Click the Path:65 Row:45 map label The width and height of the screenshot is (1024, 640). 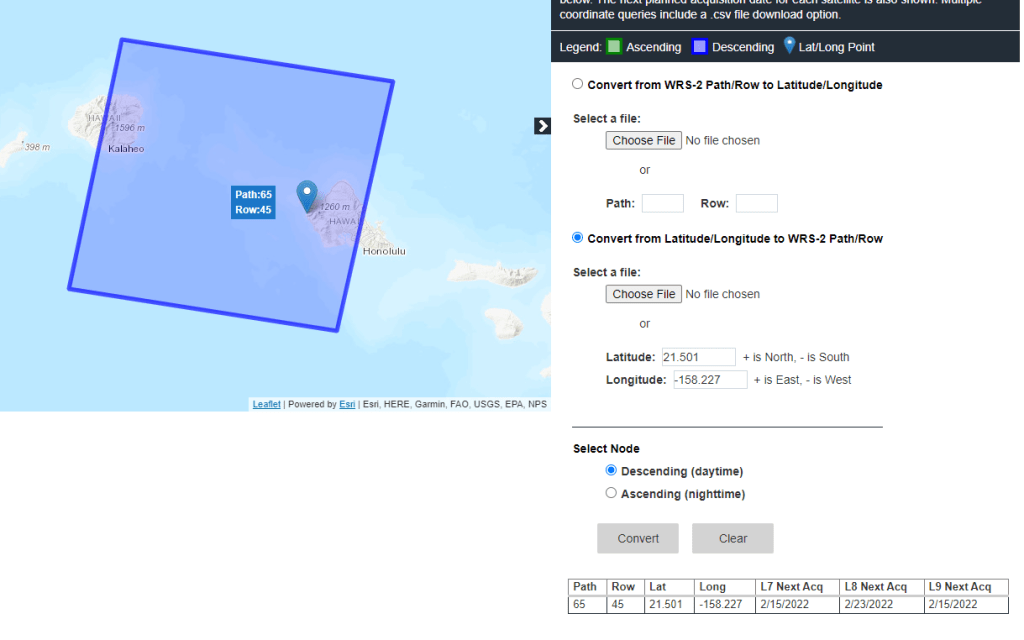[253, 202]
